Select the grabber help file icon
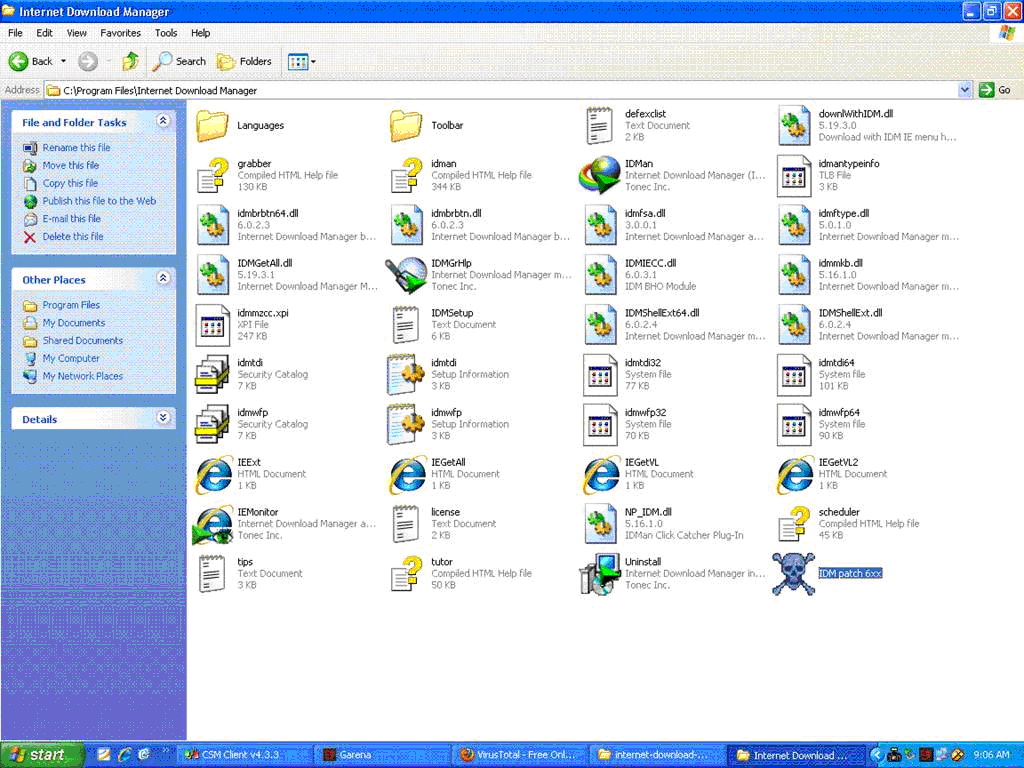1024x768 pixels. point(213,175)
